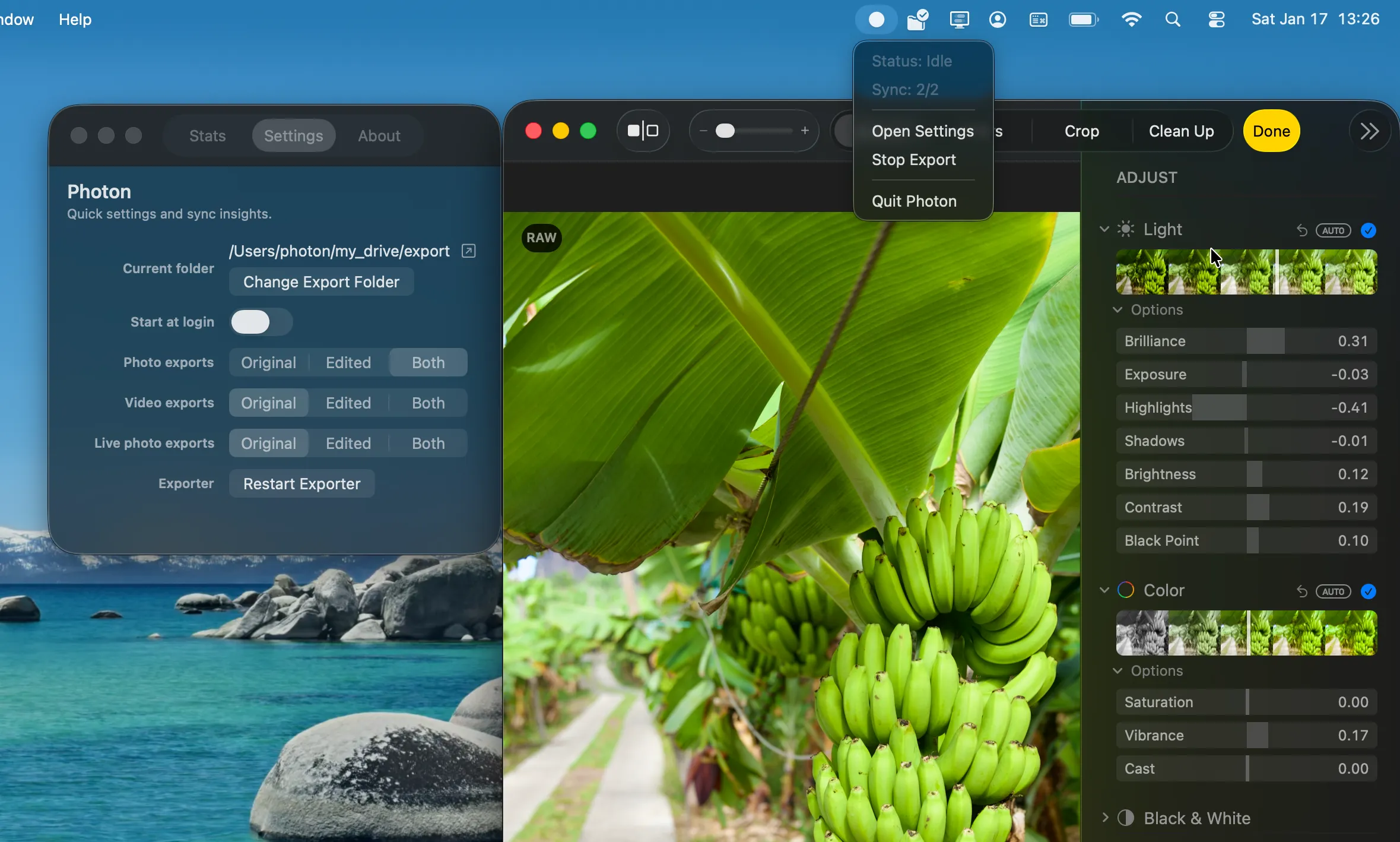This screenshot has height=842, width=1400.
Task: Choose Stop Export from Photon menu
Action: point(913,160)
